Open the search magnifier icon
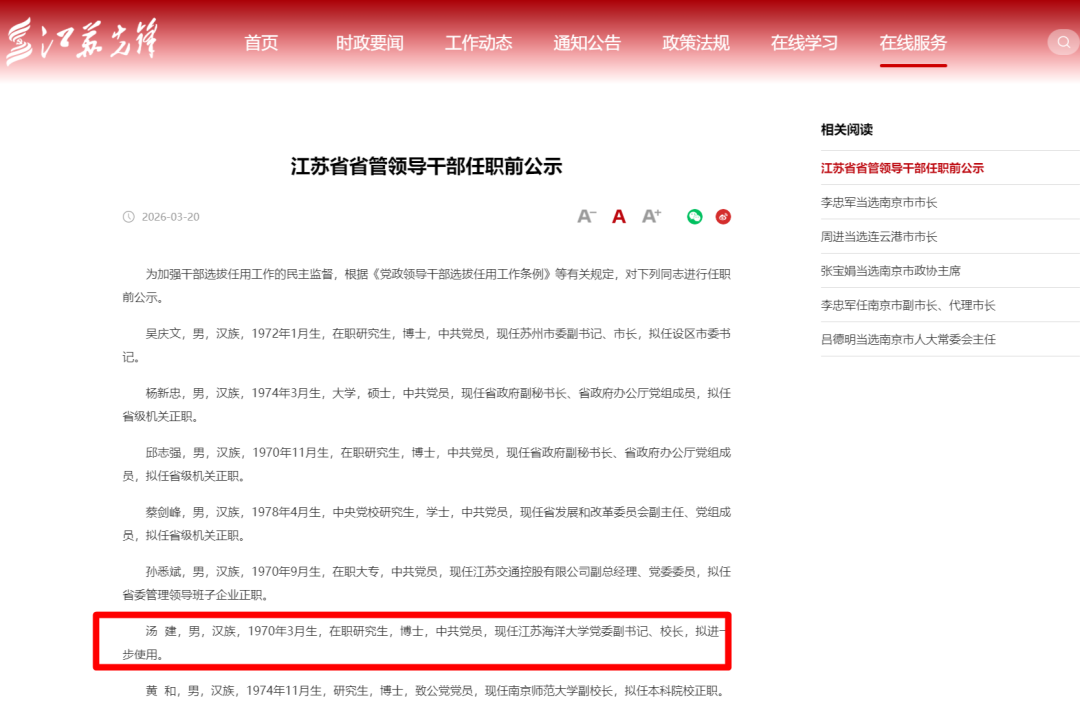Viewport: 1080px width, 720px height. (x=1063, y=42)
